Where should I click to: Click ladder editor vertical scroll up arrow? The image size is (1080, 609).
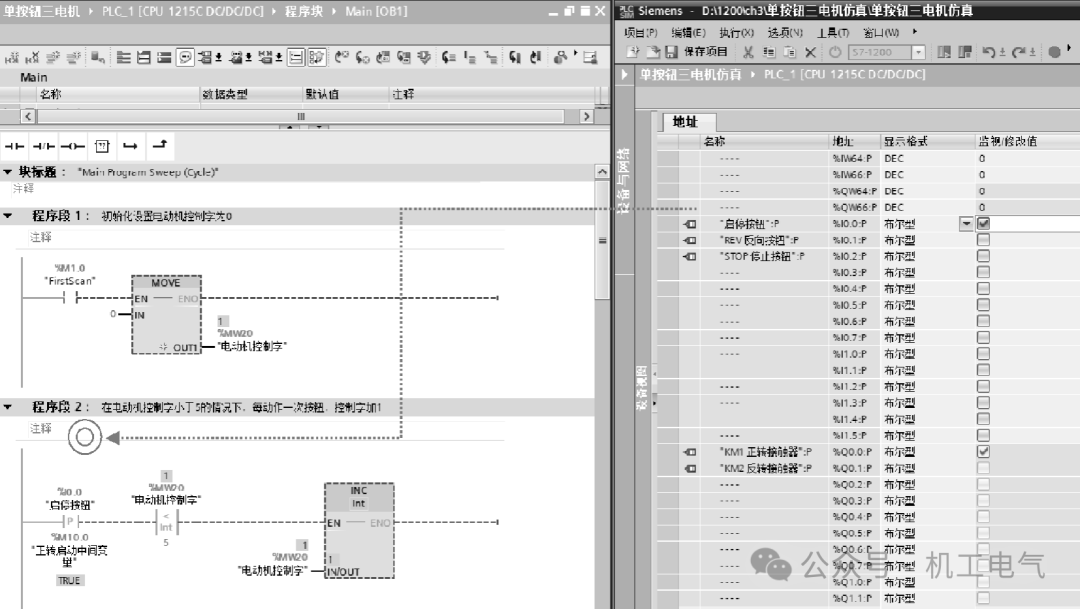(x=602, y=172)
